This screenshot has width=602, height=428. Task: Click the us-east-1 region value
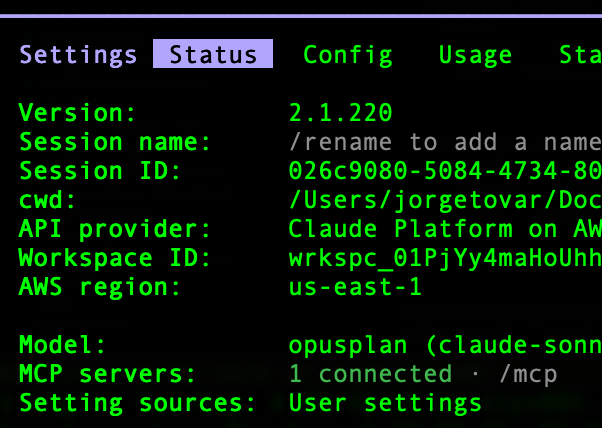point(355,287)
